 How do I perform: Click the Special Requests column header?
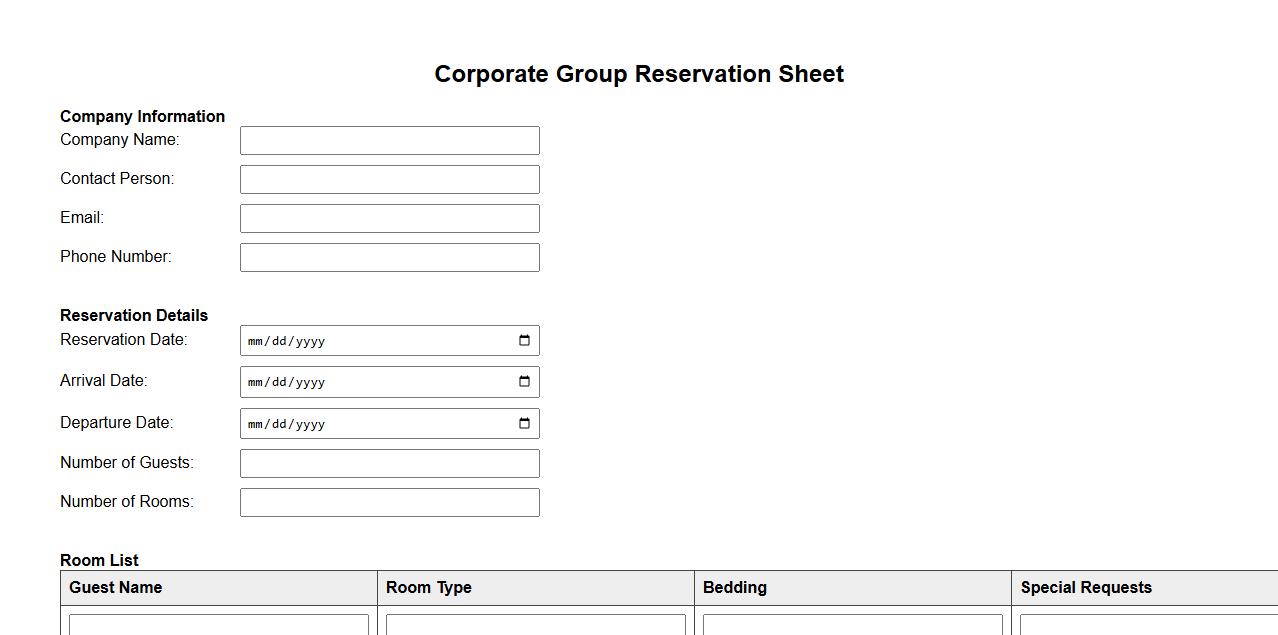pos(1086,588)
